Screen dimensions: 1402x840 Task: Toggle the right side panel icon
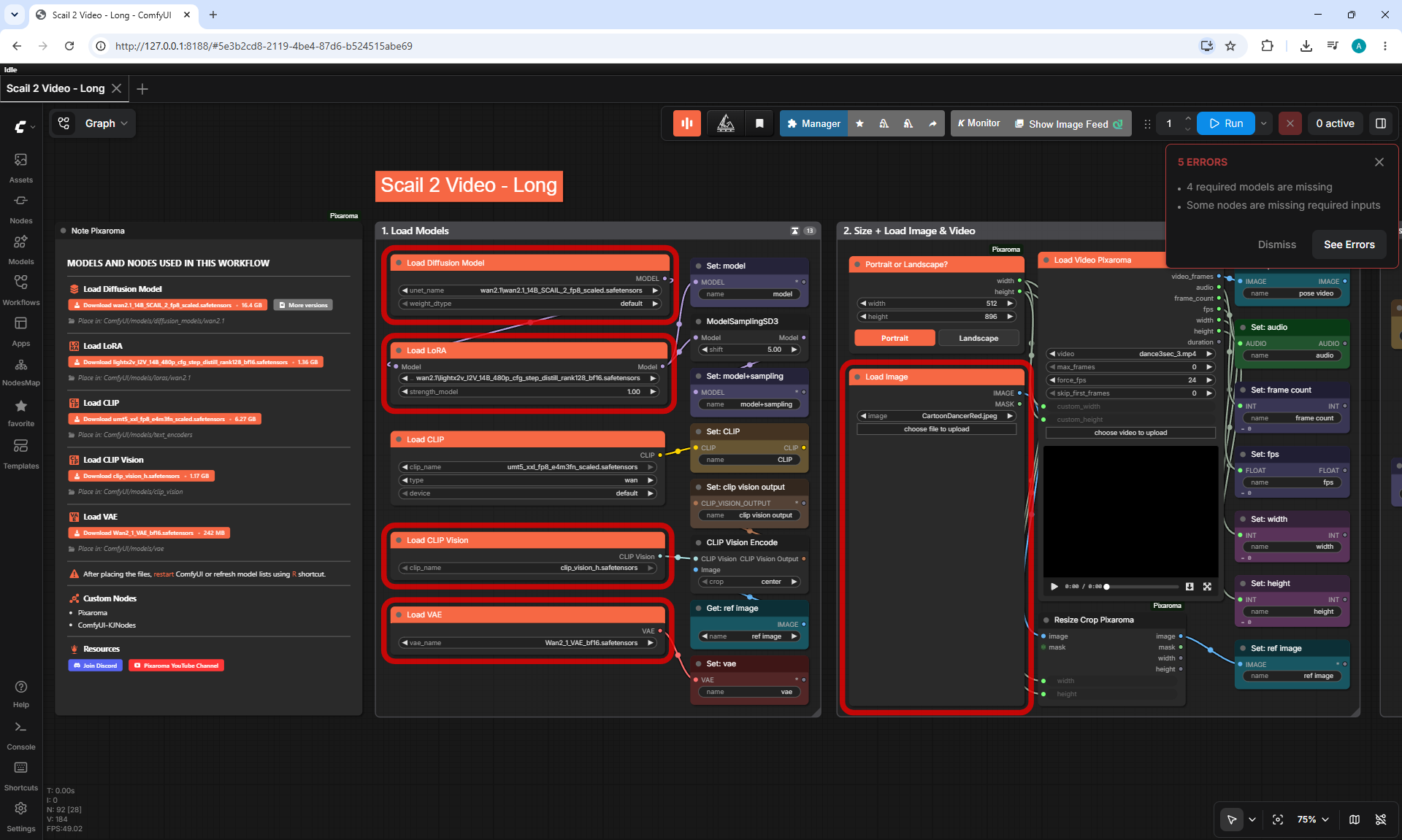(1381, 123)
